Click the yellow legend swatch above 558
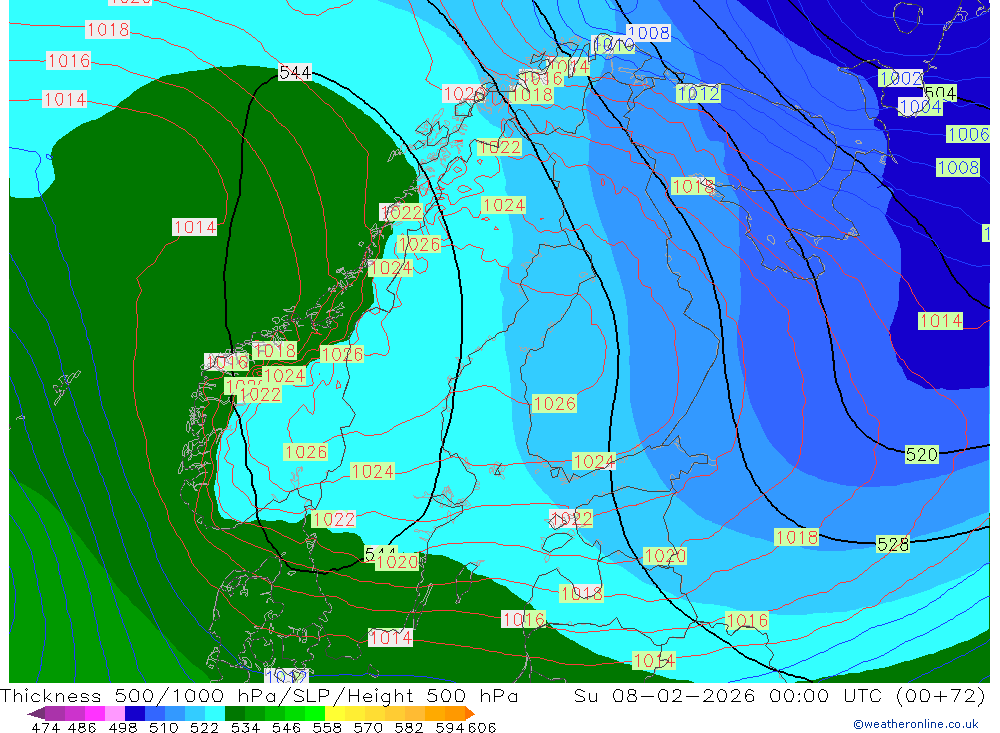 [x=335, y=713]
